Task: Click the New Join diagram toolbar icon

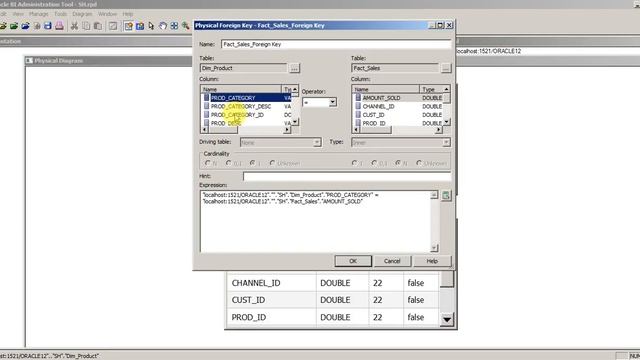Action: (x=128, y=26)
